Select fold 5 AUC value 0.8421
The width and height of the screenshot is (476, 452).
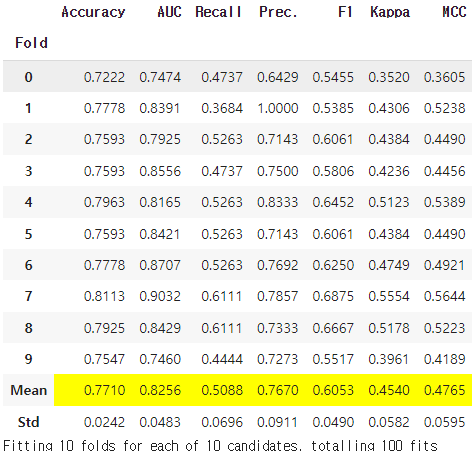point(160,234)
